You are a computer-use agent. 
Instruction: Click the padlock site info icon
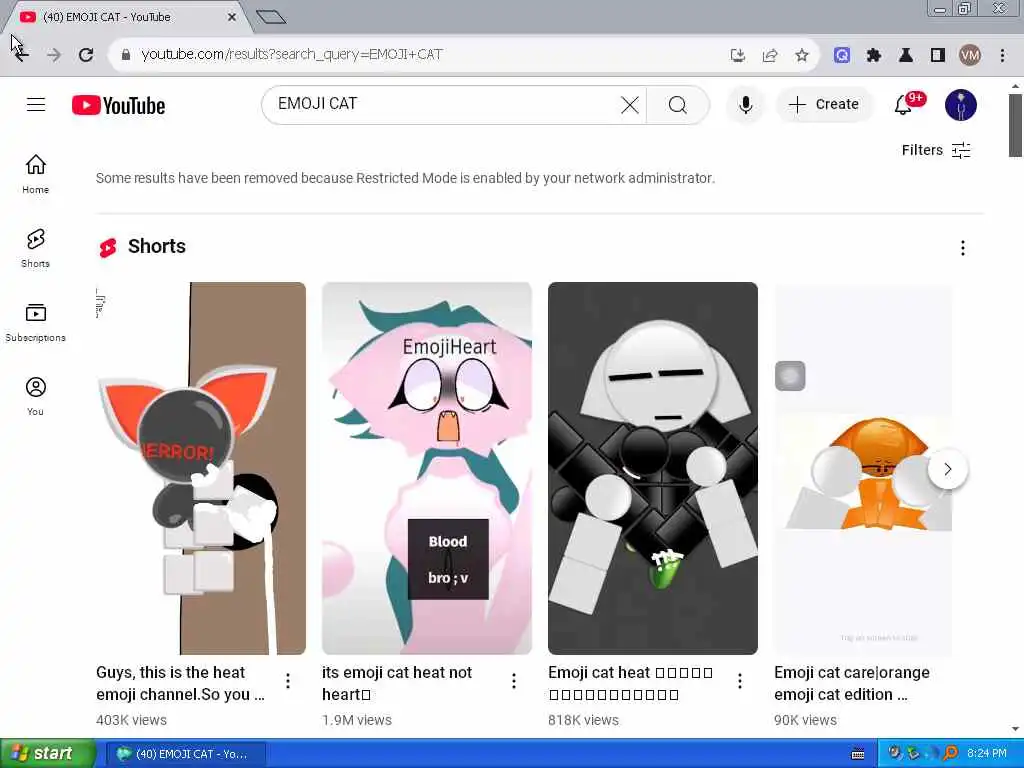click(126, 55)
